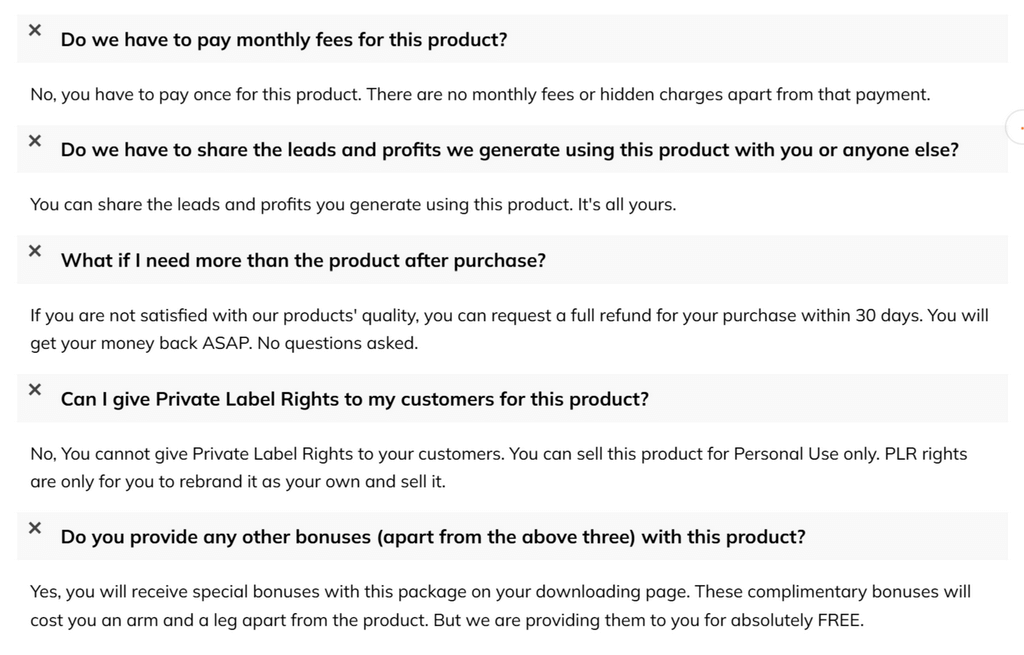The image size is (1024, 655).
Task: Collapse the 'share the leads and profits' question title
Action: (x=509, y=150)
